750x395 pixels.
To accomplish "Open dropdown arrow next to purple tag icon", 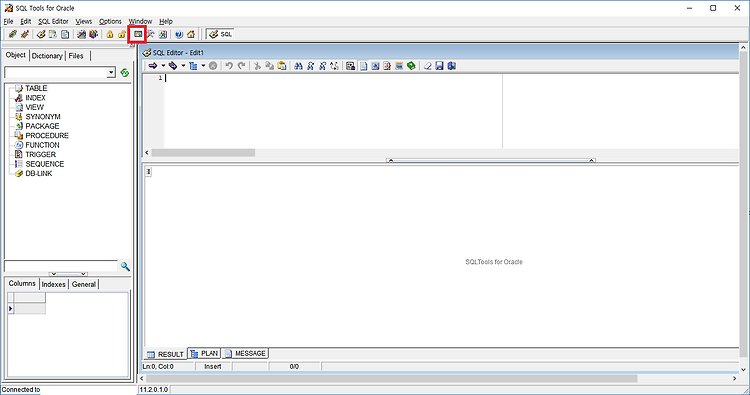I will [x=183, y=66].
